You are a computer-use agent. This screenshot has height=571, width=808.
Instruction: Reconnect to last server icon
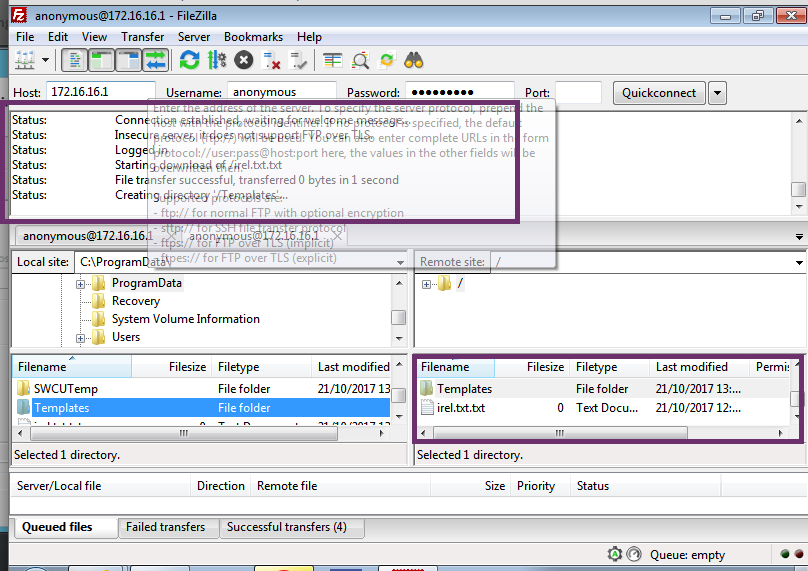coord(297,60)
